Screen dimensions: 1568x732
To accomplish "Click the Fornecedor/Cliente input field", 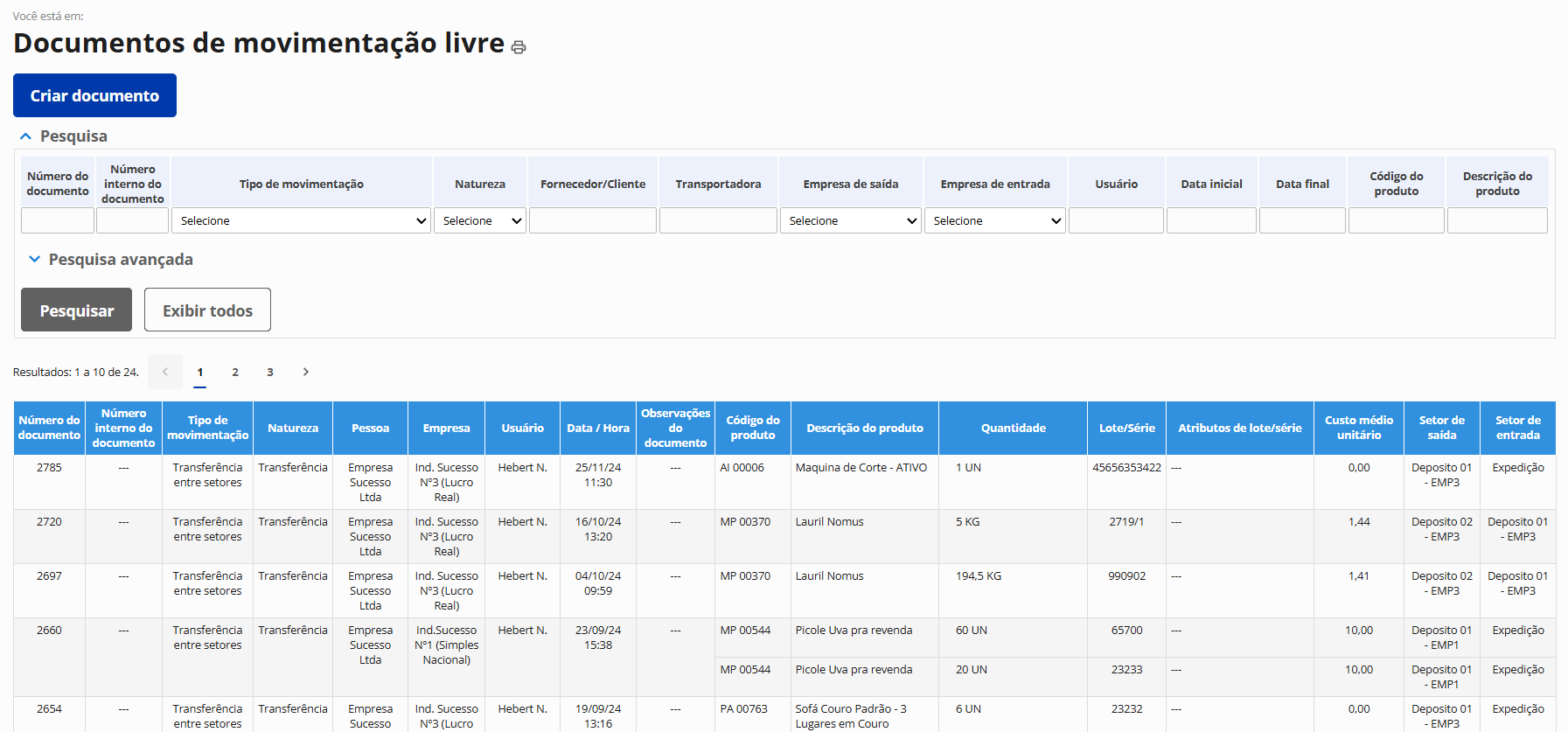I will coord(593,220).
